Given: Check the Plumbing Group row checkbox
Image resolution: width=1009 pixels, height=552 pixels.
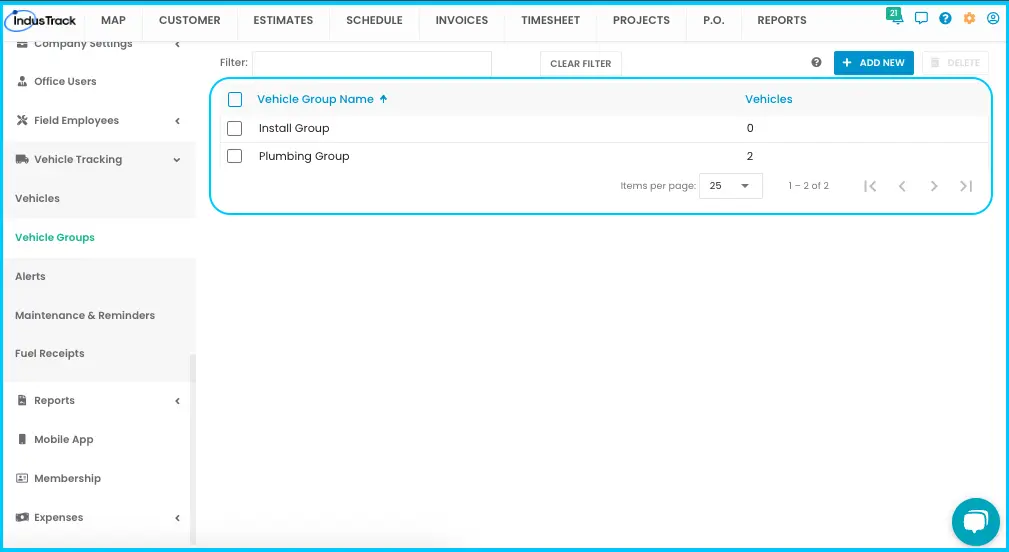Looking at the screenshot, I should [x=235, y=156].
